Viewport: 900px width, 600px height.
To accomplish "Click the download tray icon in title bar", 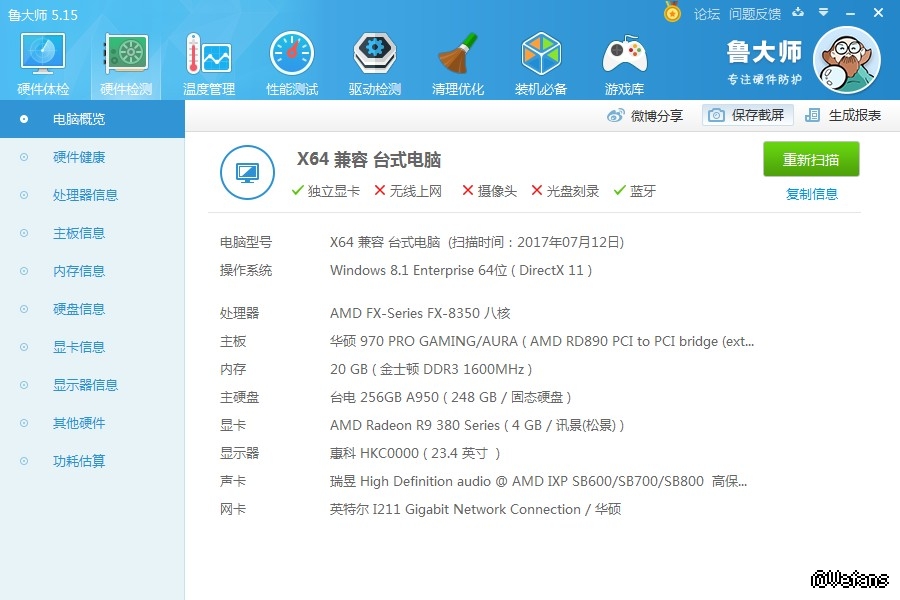I will click(797, 14).
